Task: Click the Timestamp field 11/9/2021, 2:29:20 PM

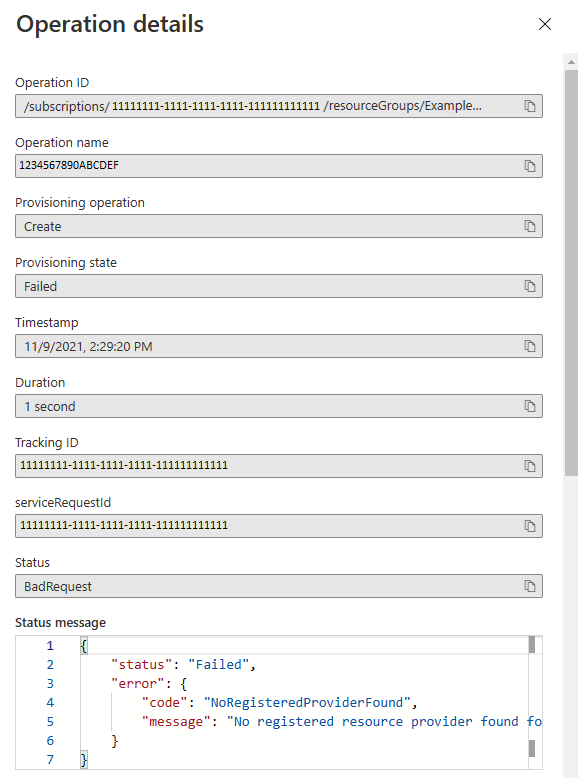Action: (279, 346)
